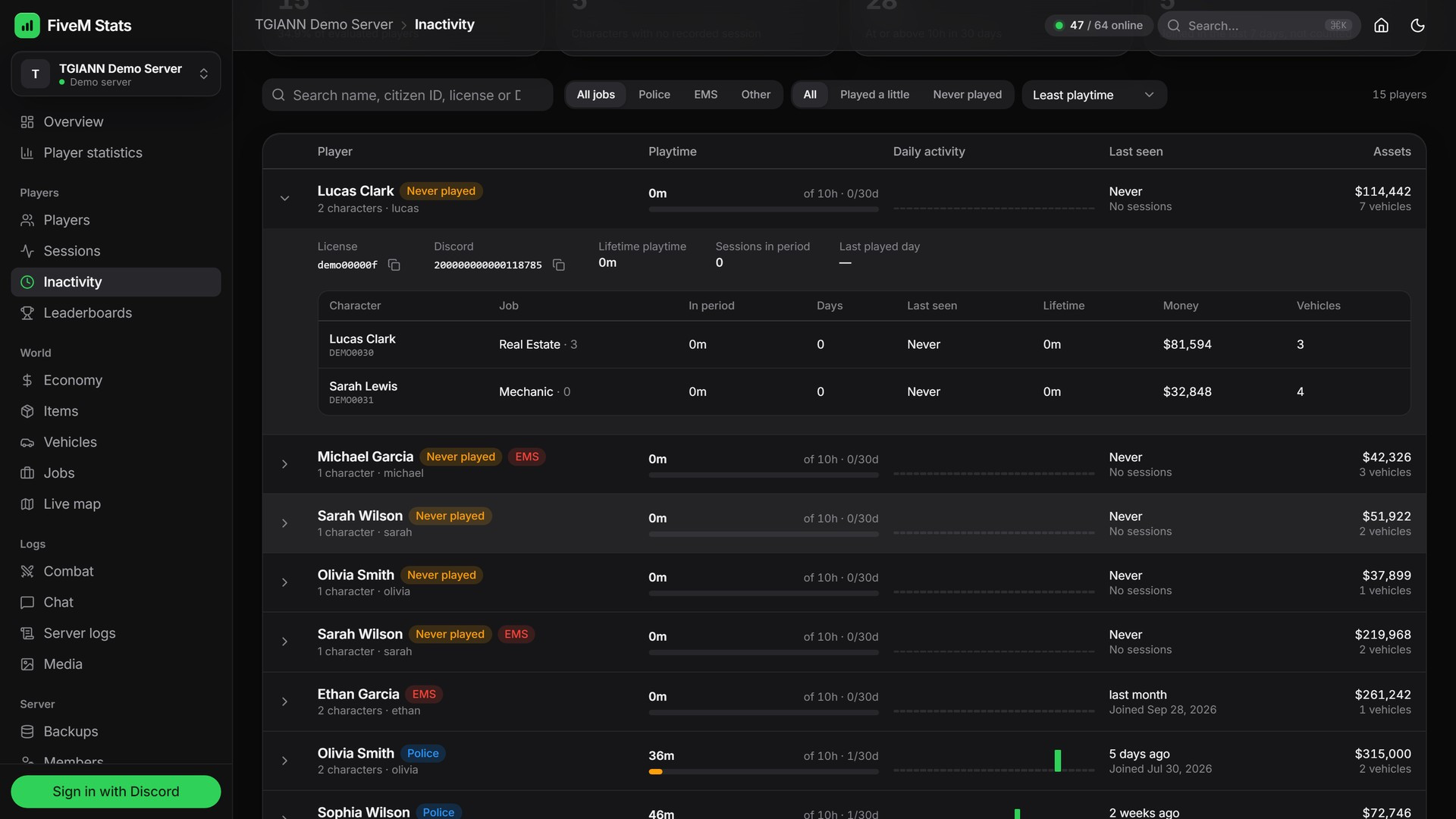Click the TGIANN Demo Server breadcrumb
This screenshot has height=819, width=1456.
(324, 24)
